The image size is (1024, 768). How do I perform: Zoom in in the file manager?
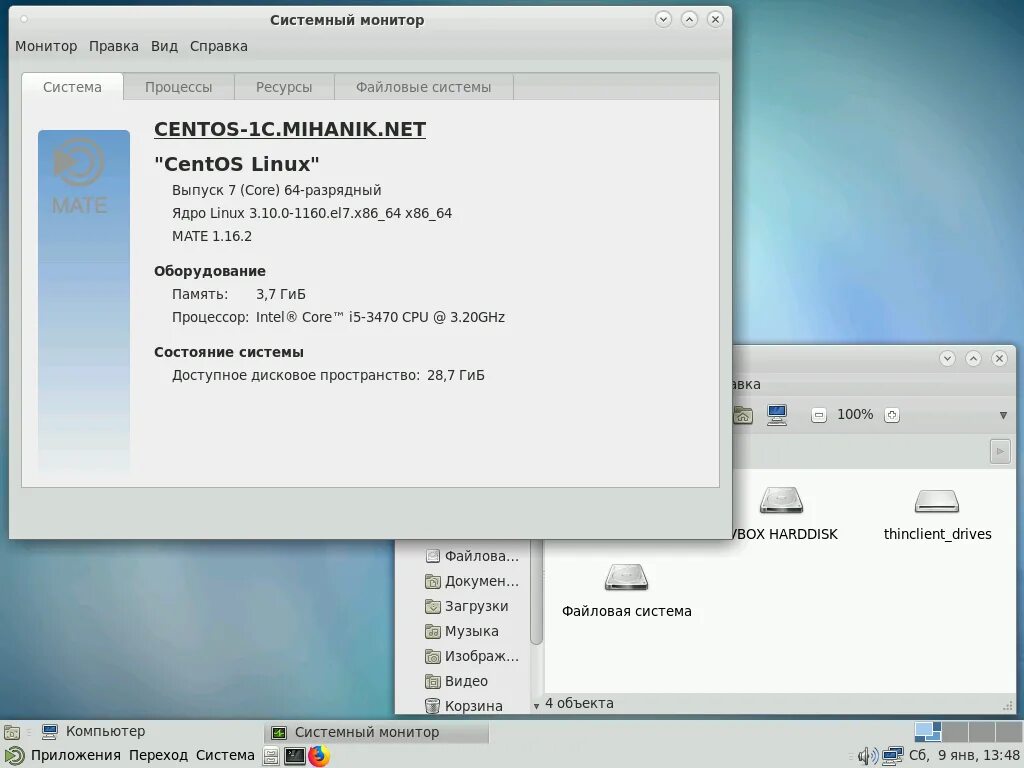892,415
